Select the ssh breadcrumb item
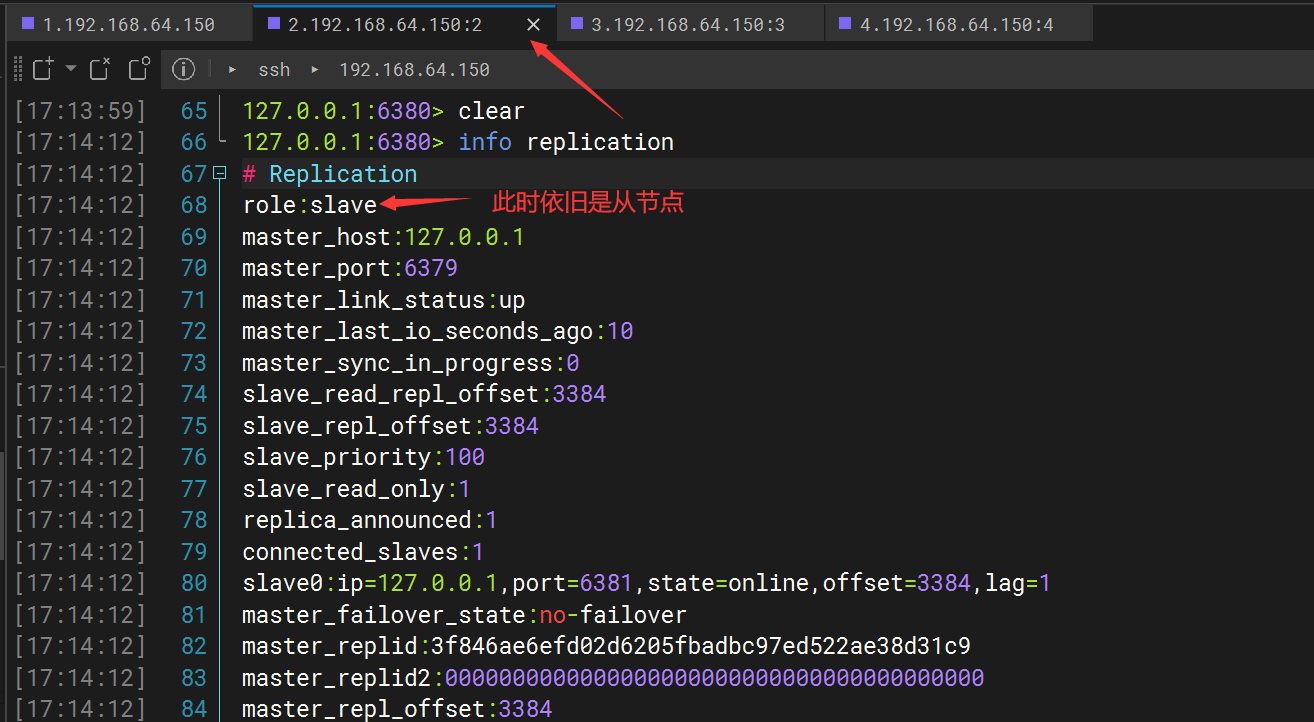Viewport: 1314px width, 722px height. [x=274, y=70]
